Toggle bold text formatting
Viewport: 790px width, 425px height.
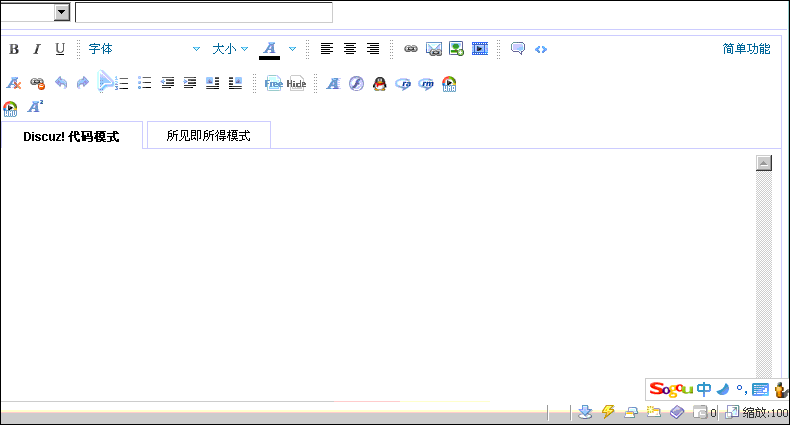14,49
